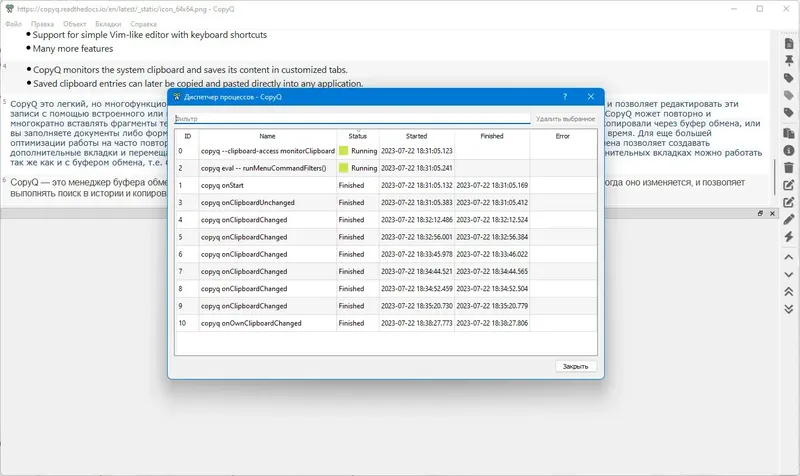Maximize the main CopyQ window
The image size is (800, 476).
pos(760,9)
